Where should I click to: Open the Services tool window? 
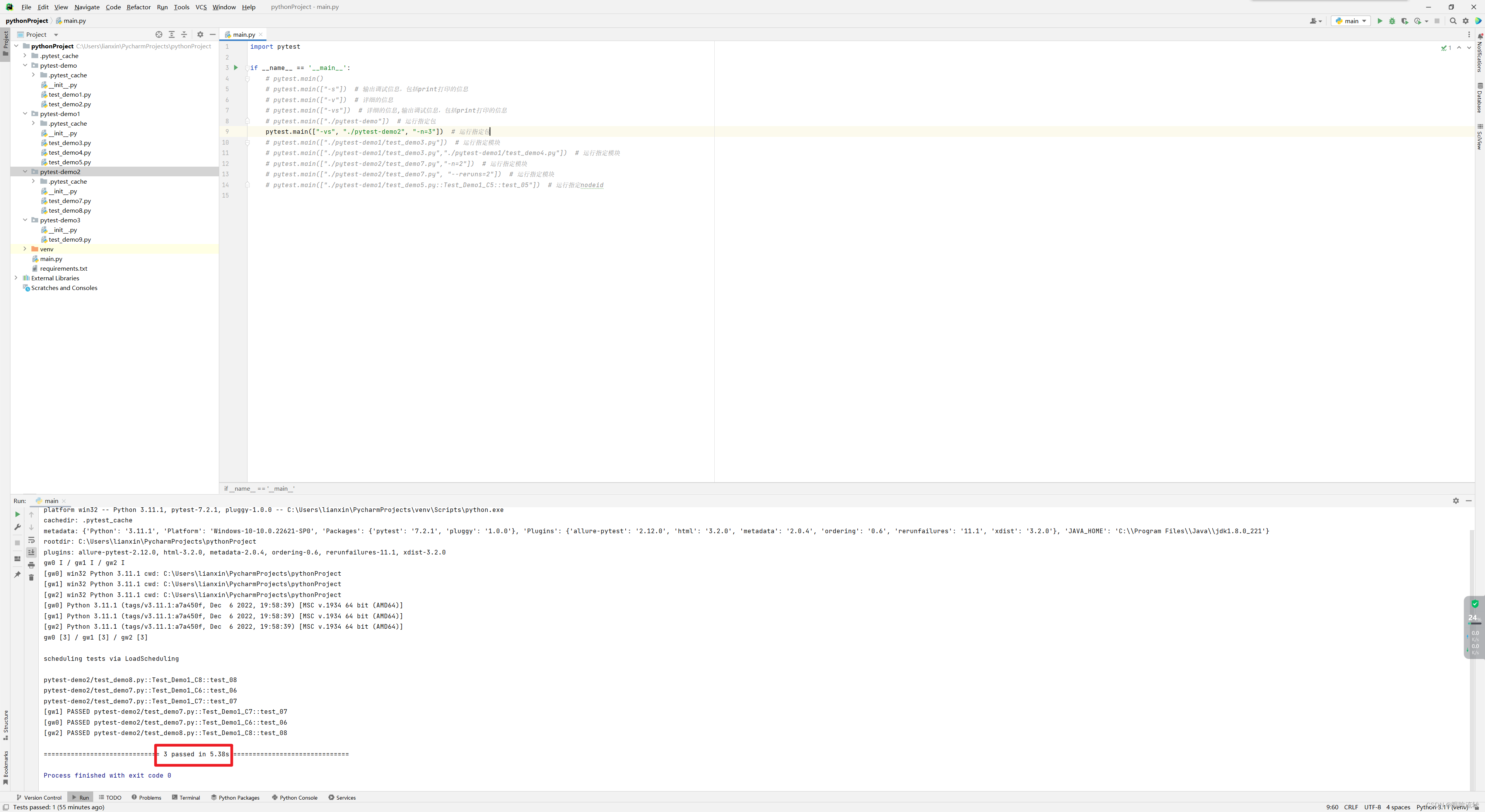coord(342,798)
